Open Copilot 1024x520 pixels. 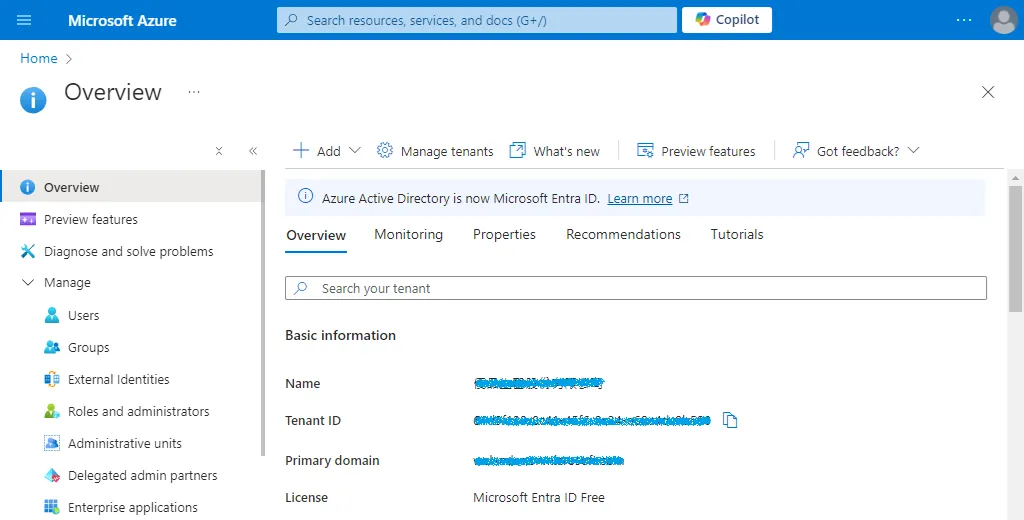tap(727, 20)
